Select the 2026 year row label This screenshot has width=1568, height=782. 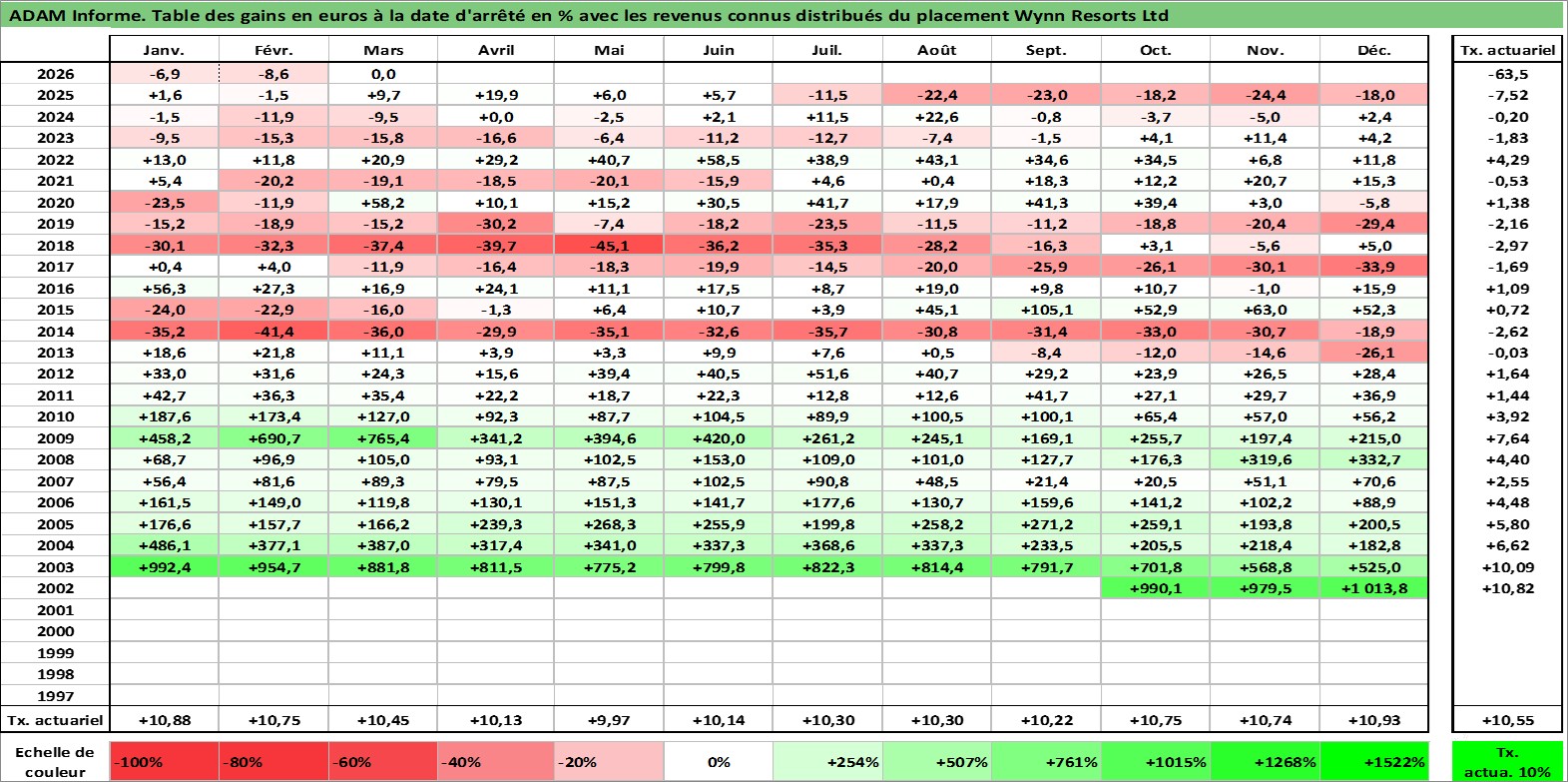tap(55, 74)
